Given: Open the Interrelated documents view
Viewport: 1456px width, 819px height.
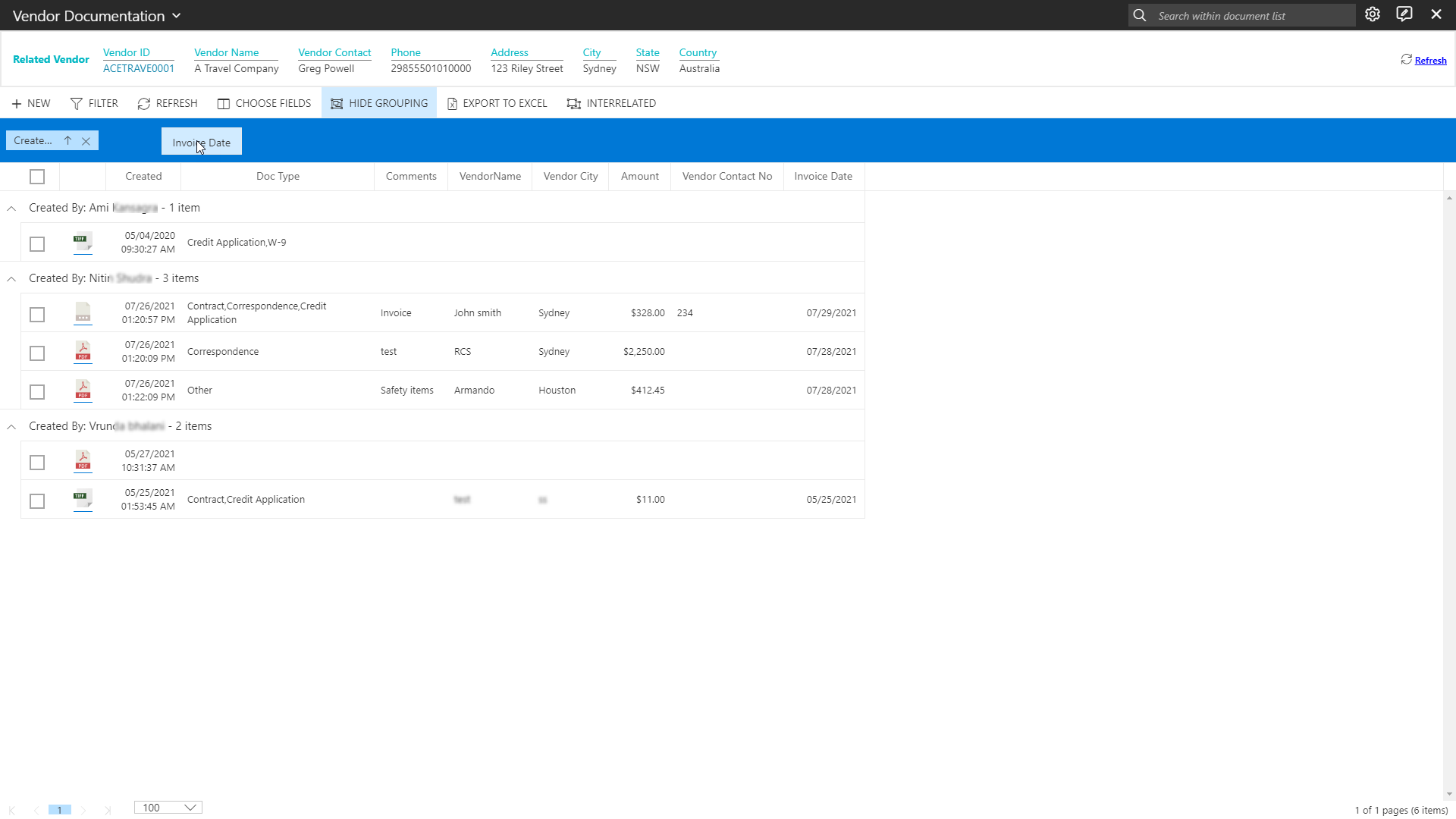Looking at the screenshot, I should (x=611, y=103).
